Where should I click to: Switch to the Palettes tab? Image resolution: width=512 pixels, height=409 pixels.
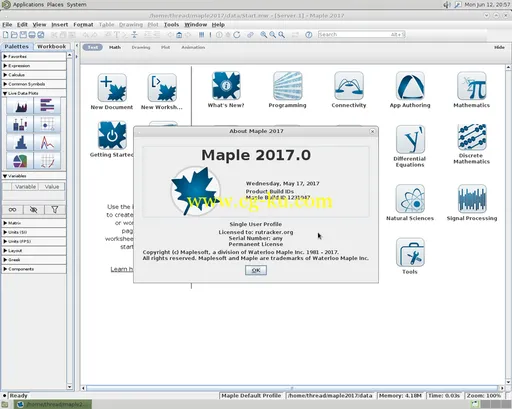[x=17, y=46]
